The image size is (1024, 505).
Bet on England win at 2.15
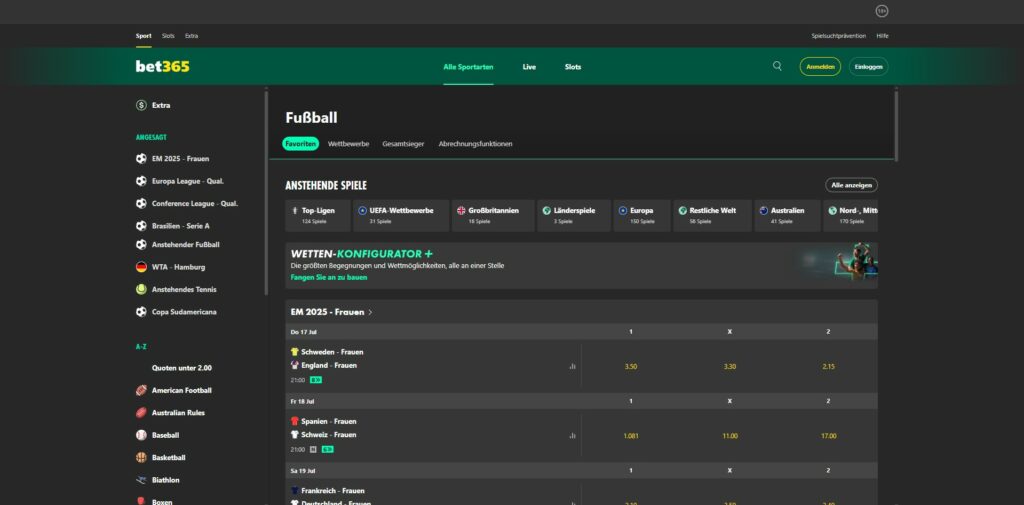828,367
